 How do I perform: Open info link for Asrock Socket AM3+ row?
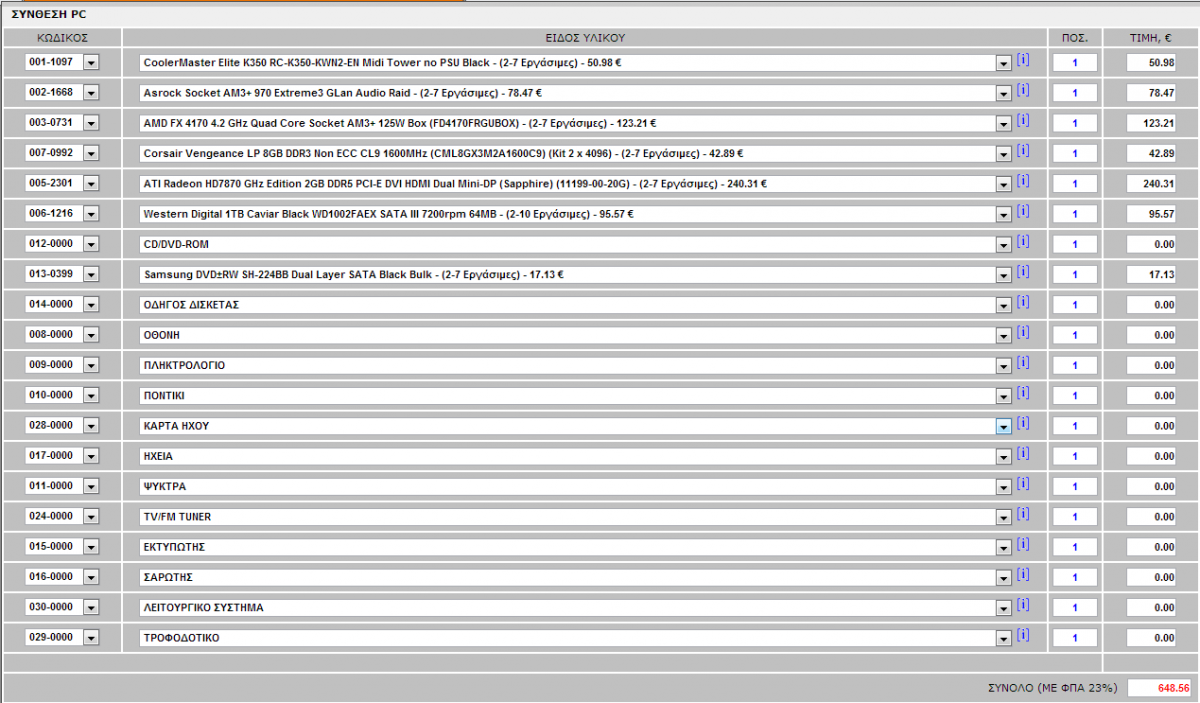tap(1023, 90)
